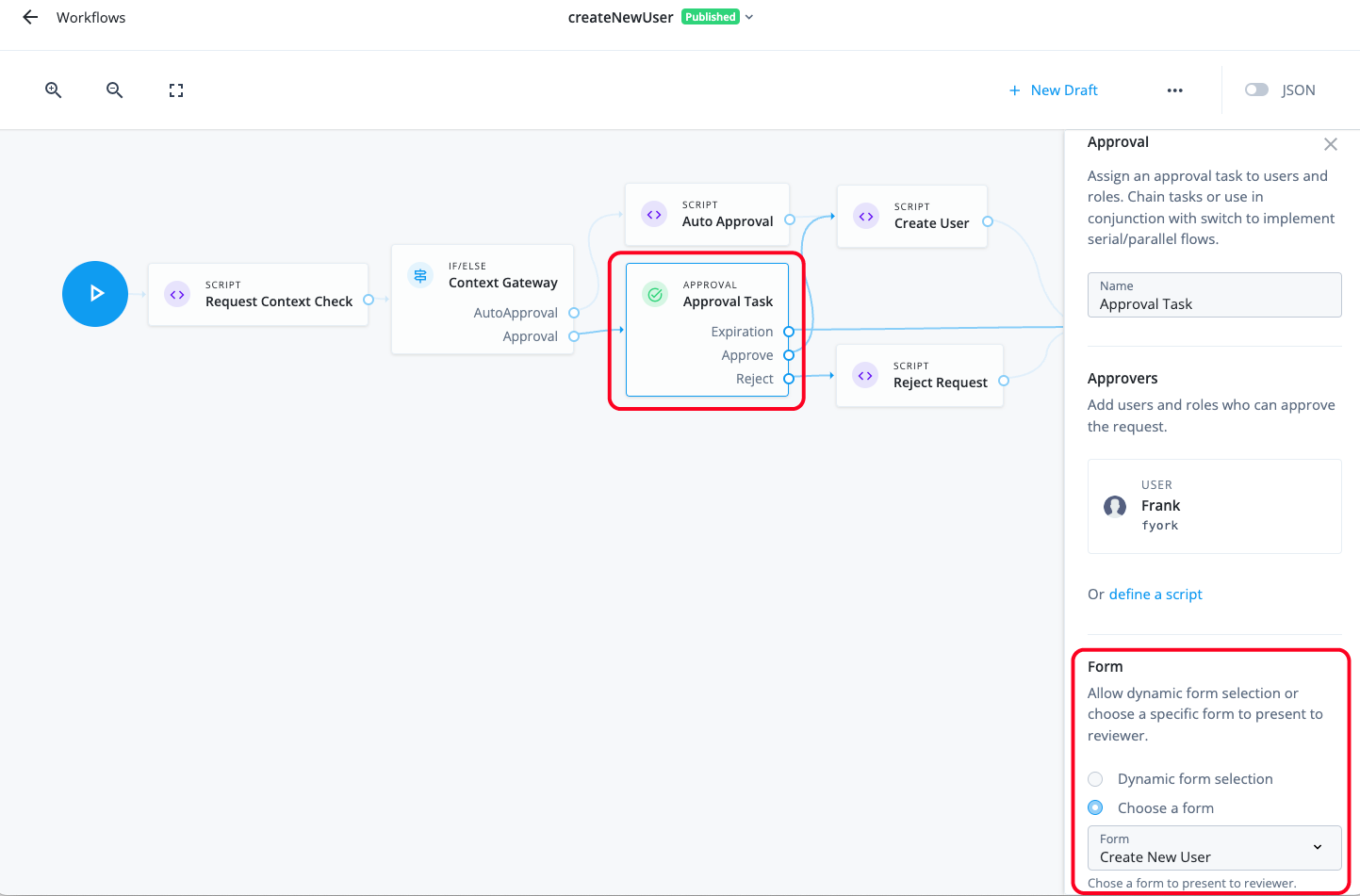This screenshot has width=1360, height=896.
Task: Click the fit-to-screen icon in toolbar
Action: click(175, 90)
